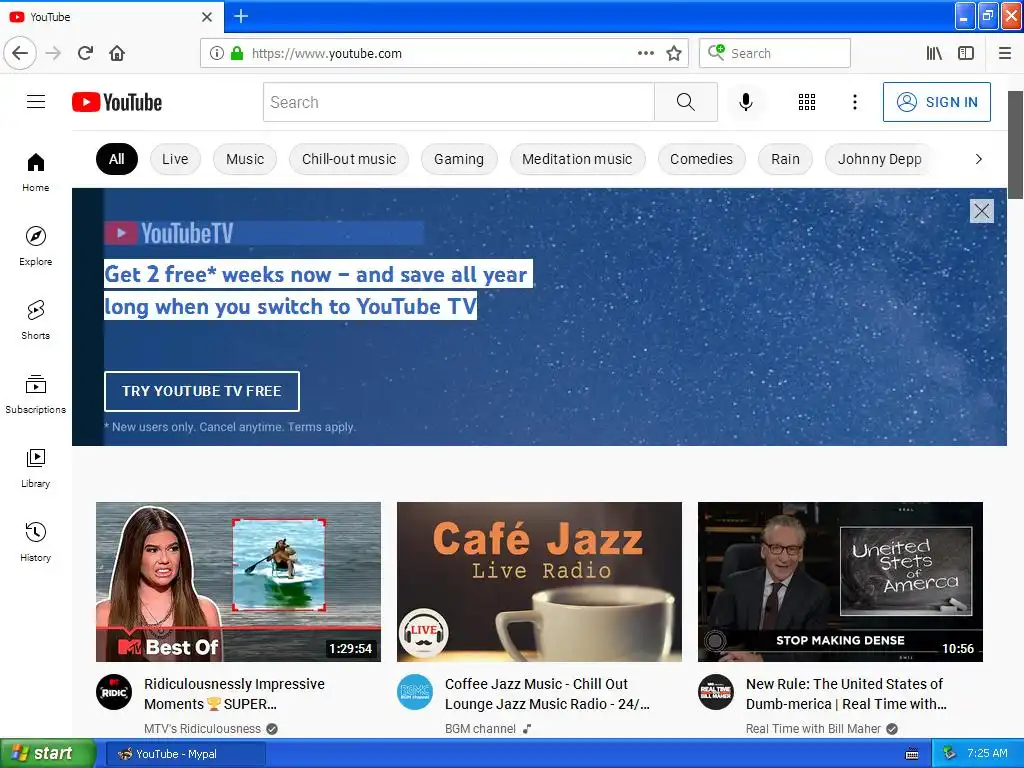Click the system tray clock 7:25 AM
The height and width of the screenshot is (768, 1024).
[x=987, y=753]
